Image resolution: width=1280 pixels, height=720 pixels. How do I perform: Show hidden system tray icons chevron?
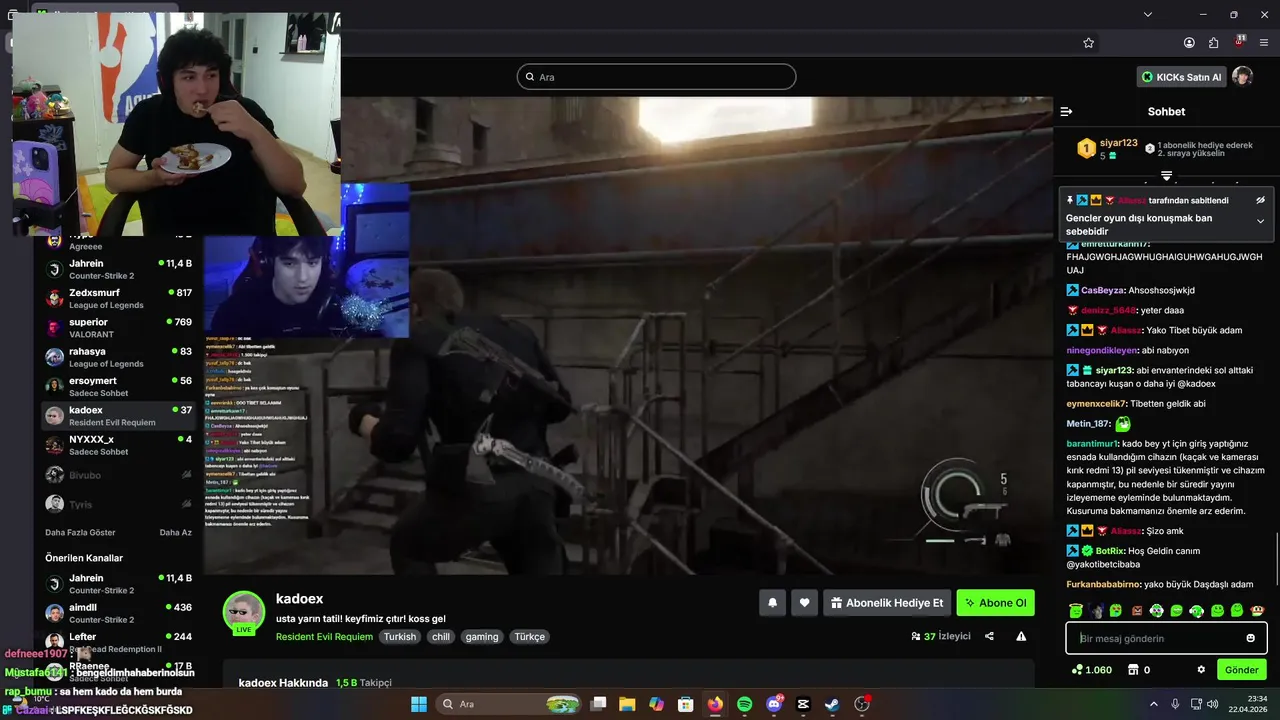coord(1153,704)
